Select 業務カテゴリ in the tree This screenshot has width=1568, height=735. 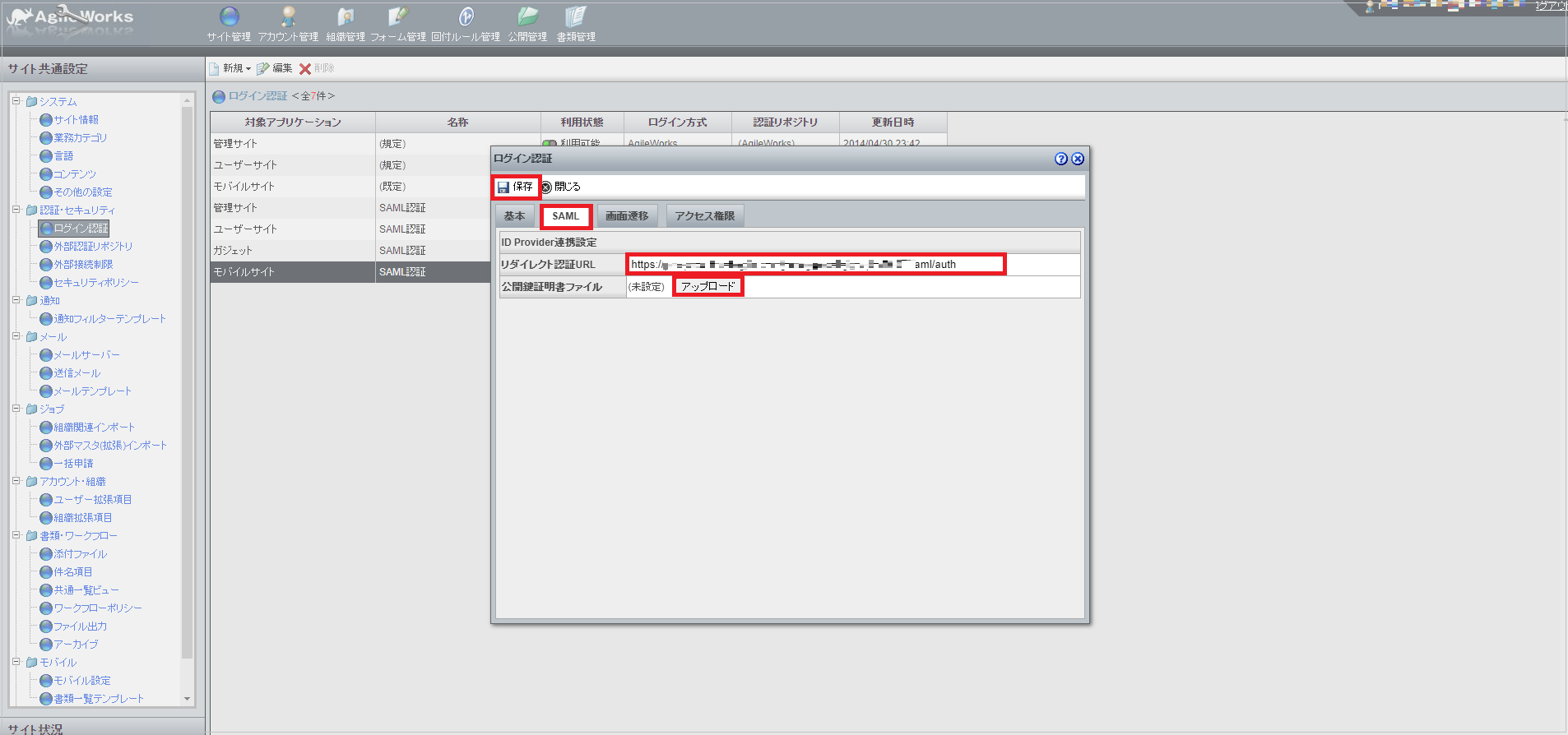tap(80, 138)
